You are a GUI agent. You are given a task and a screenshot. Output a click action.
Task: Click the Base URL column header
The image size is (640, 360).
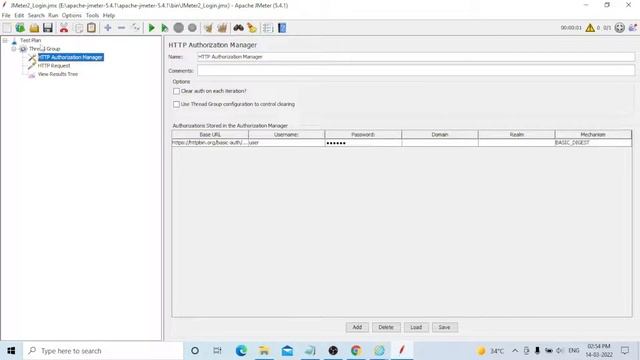click(x=210, y=134)
